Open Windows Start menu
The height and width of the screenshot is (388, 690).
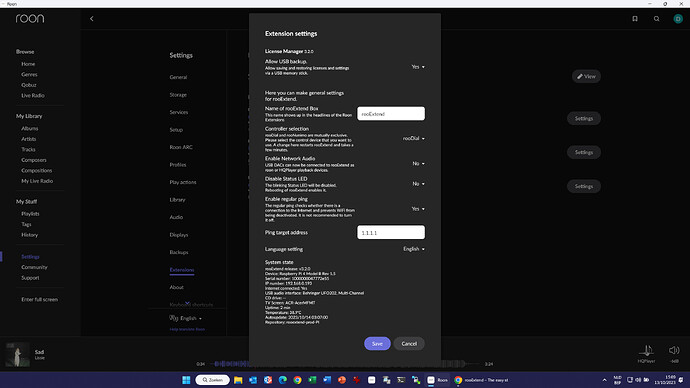(x=186, y=380)
